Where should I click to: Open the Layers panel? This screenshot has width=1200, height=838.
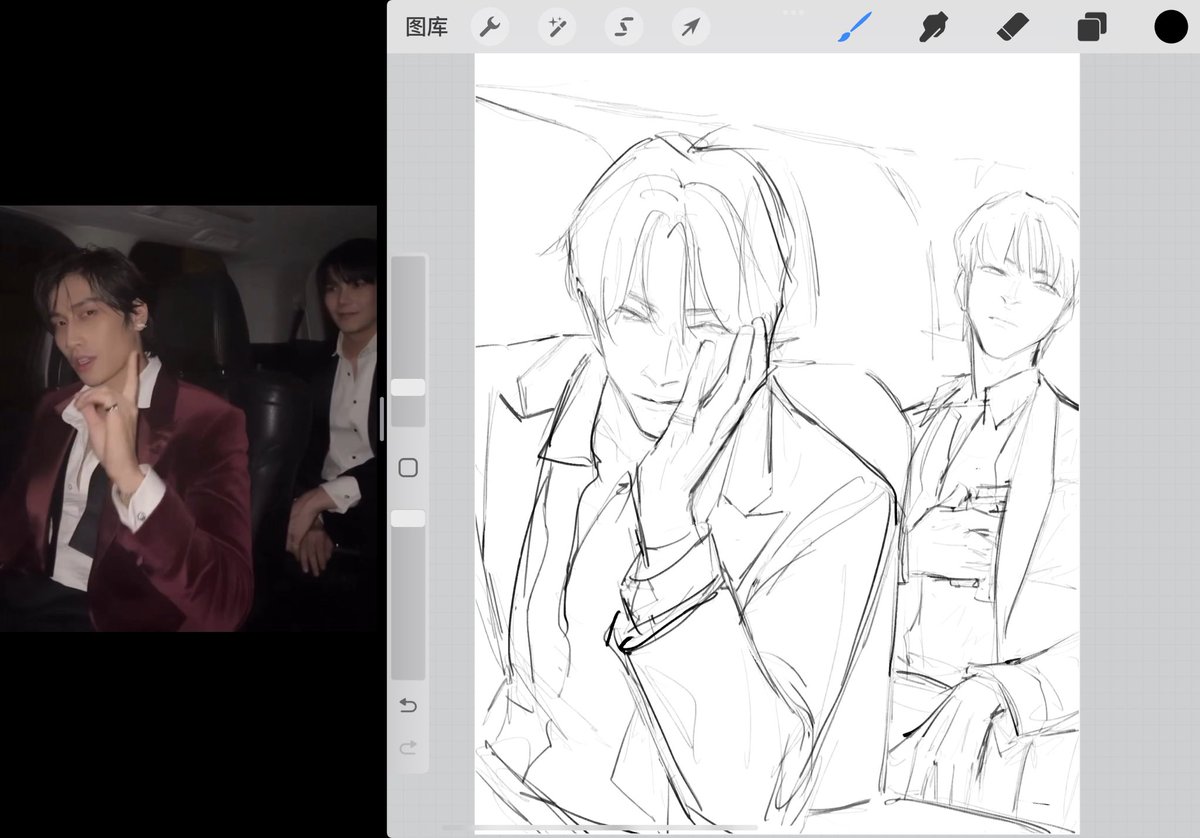(1092, 27)
